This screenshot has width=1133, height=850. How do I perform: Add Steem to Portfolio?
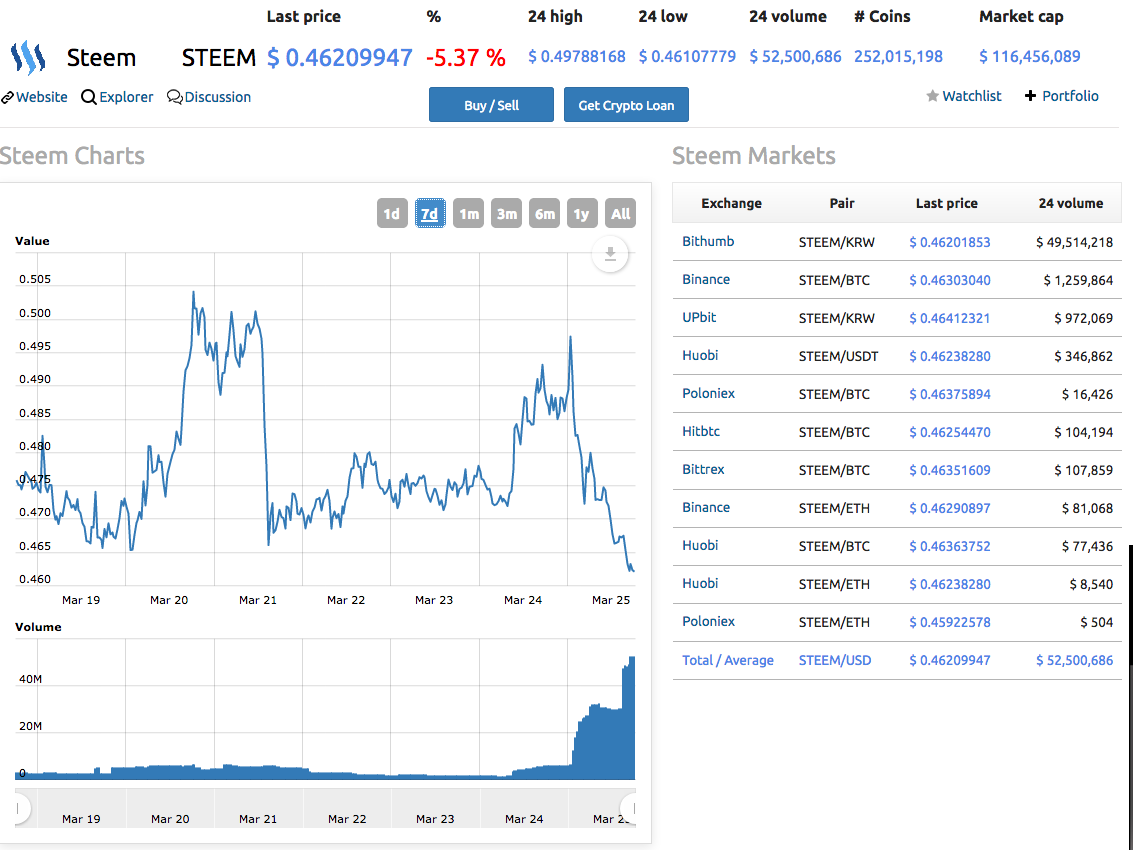1061,96
